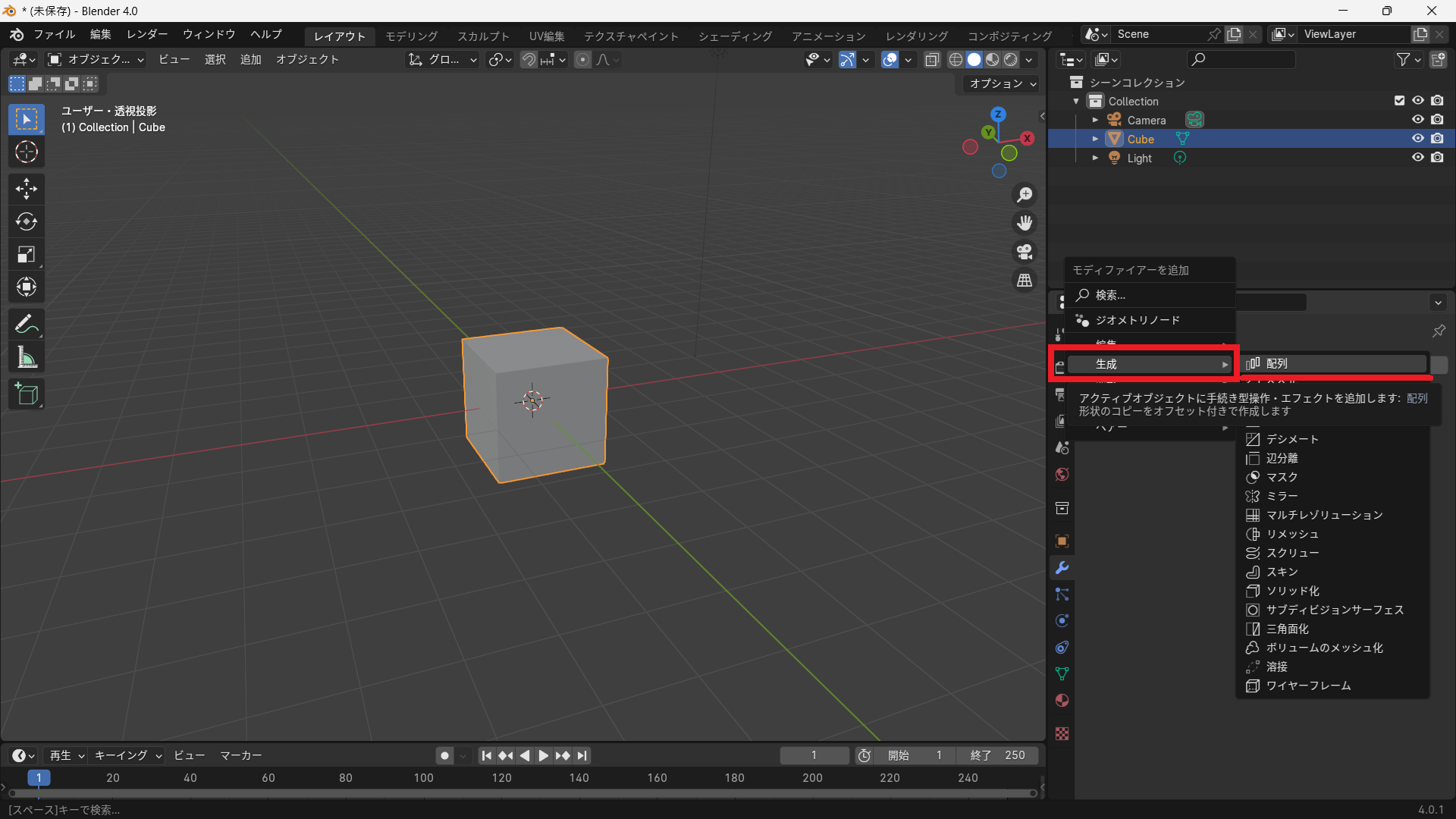Select the Add Cube tool
This screenshot has width=1456, height=819.
point(27,394)
